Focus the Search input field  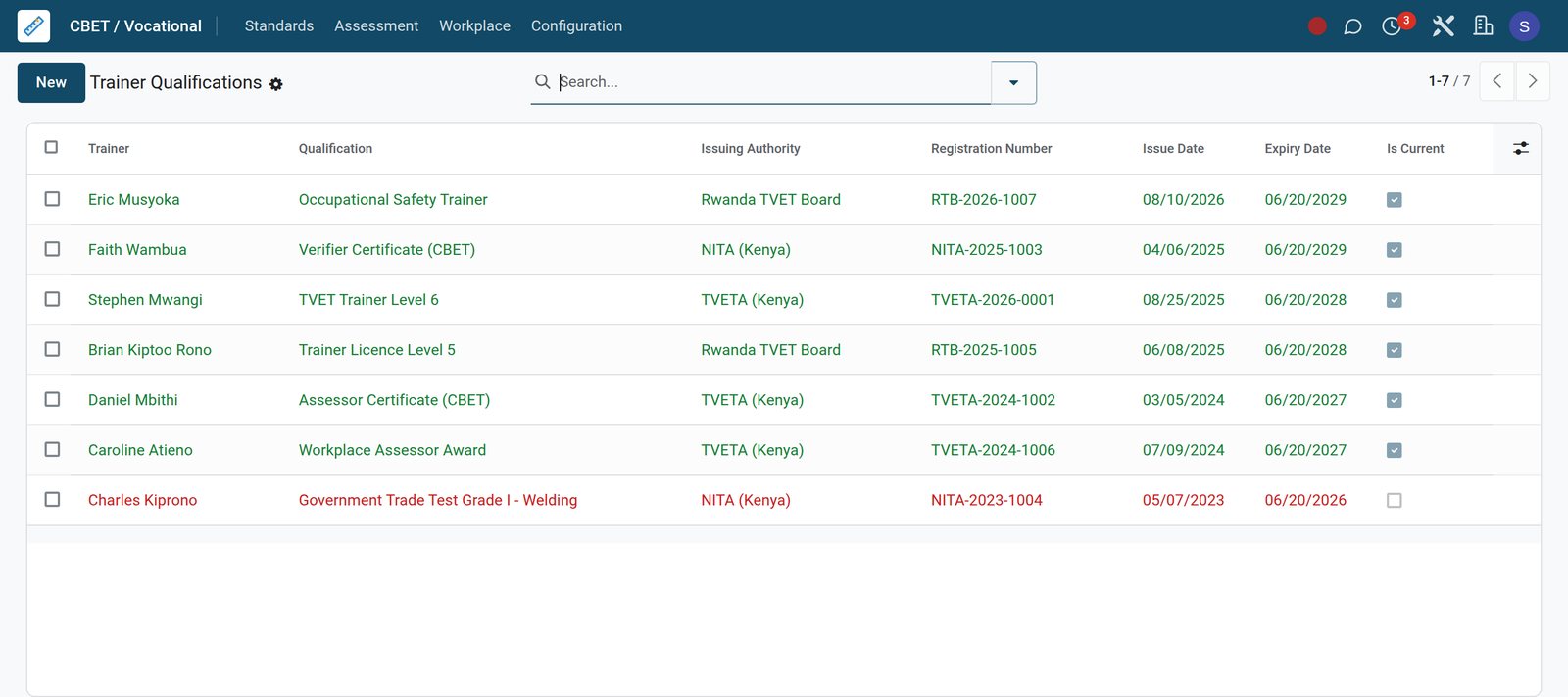tap(772, 82)
